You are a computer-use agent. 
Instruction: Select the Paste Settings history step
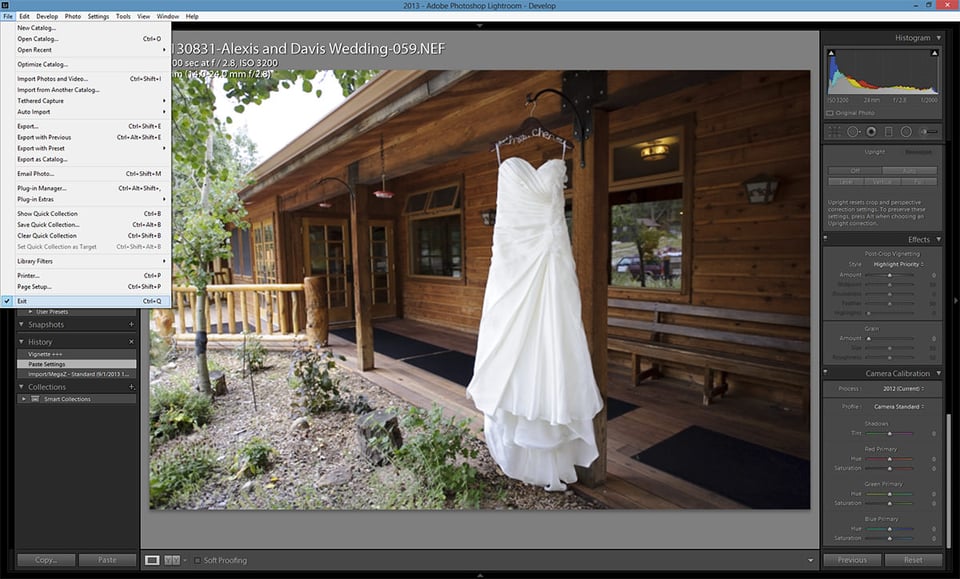tap(77, 364)
